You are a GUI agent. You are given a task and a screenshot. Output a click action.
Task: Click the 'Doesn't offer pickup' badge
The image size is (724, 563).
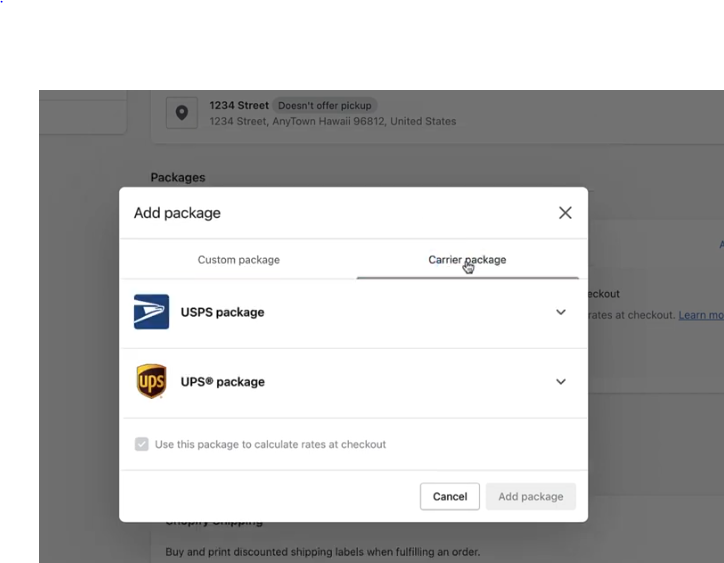pyautogui.click(x=325, y=105)
